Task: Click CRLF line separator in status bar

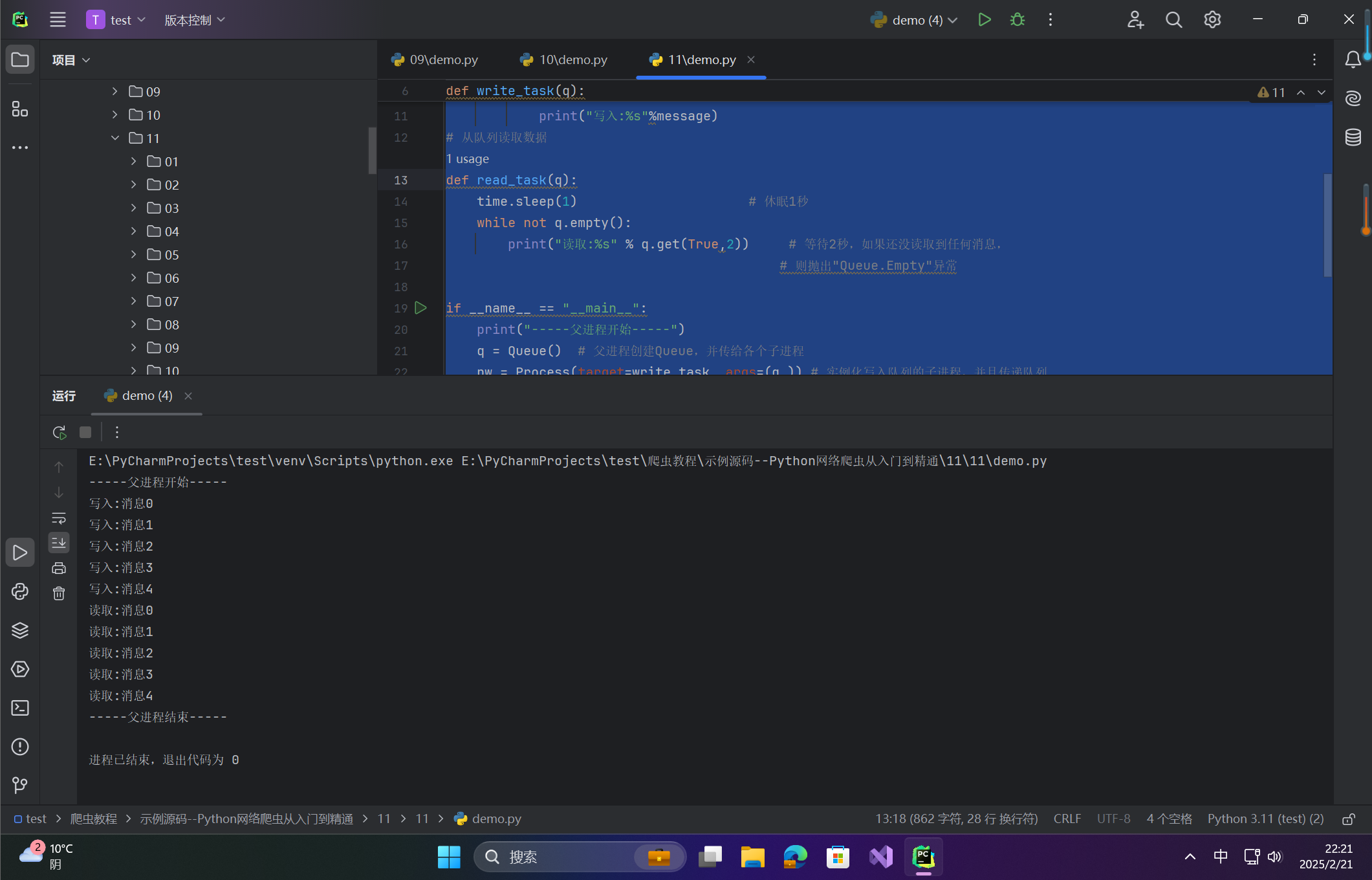Action: point(1067,819)
